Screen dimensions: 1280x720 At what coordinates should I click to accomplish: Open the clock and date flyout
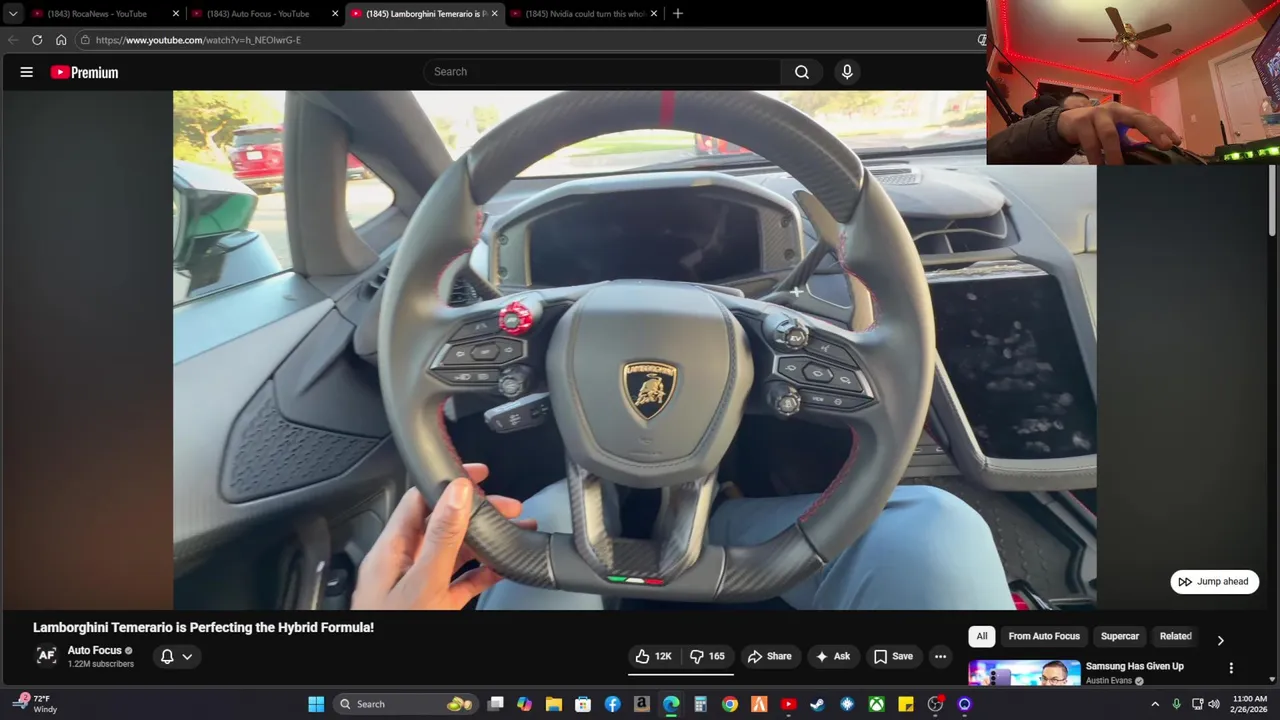1250,704
